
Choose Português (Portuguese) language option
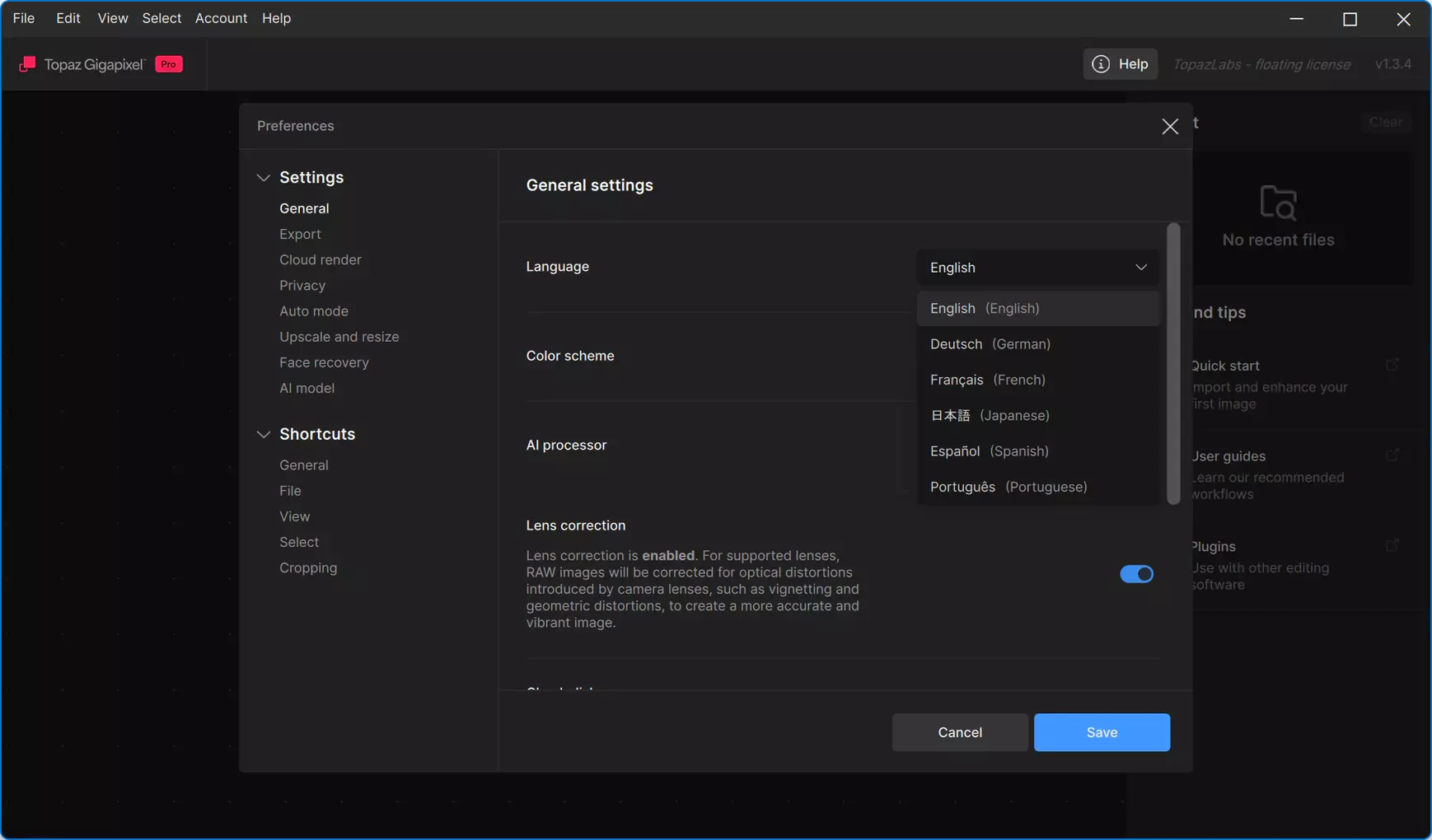point(1038,487)
